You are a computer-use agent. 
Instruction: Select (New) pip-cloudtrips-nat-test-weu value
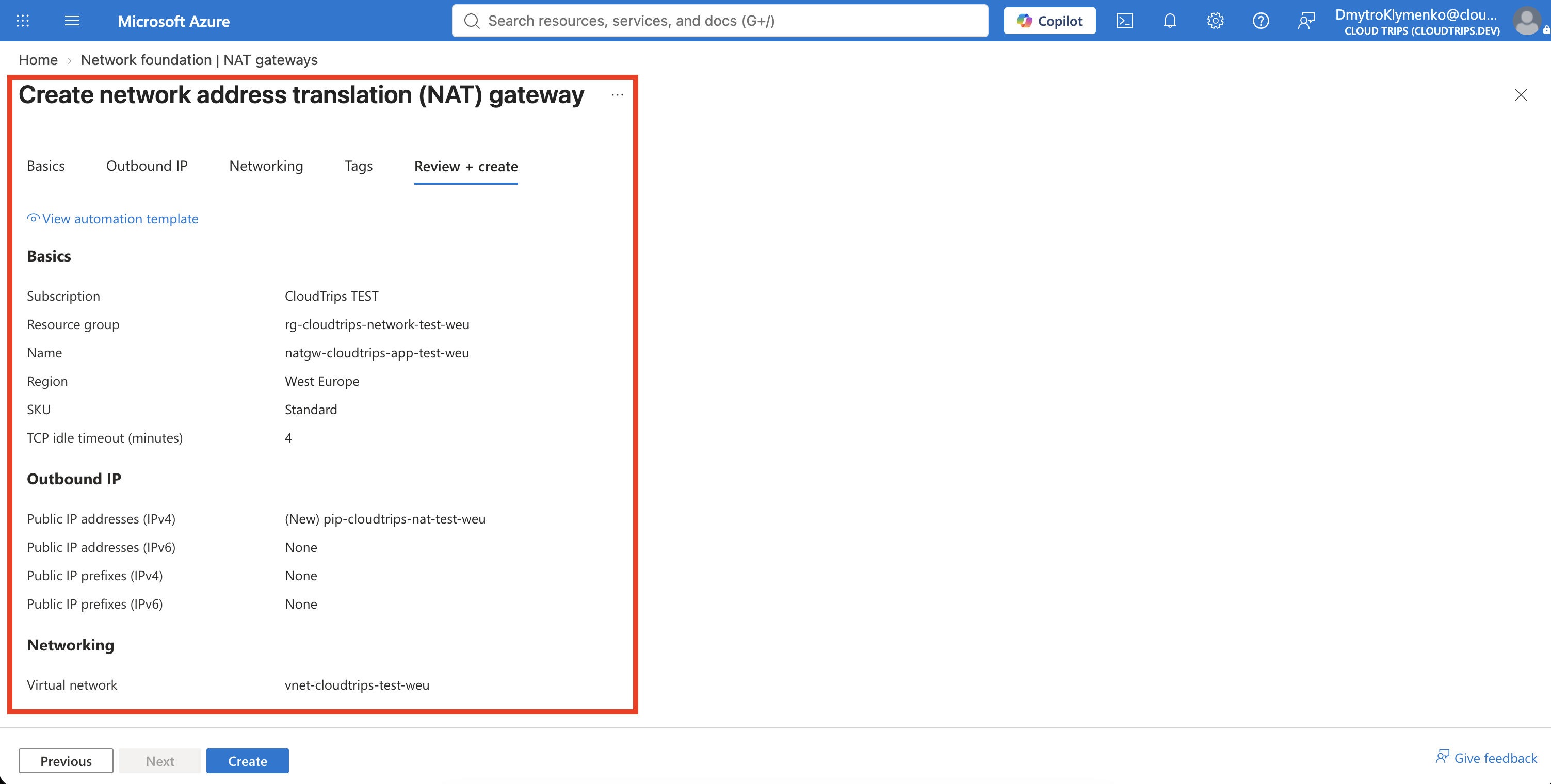pos(385,519)
